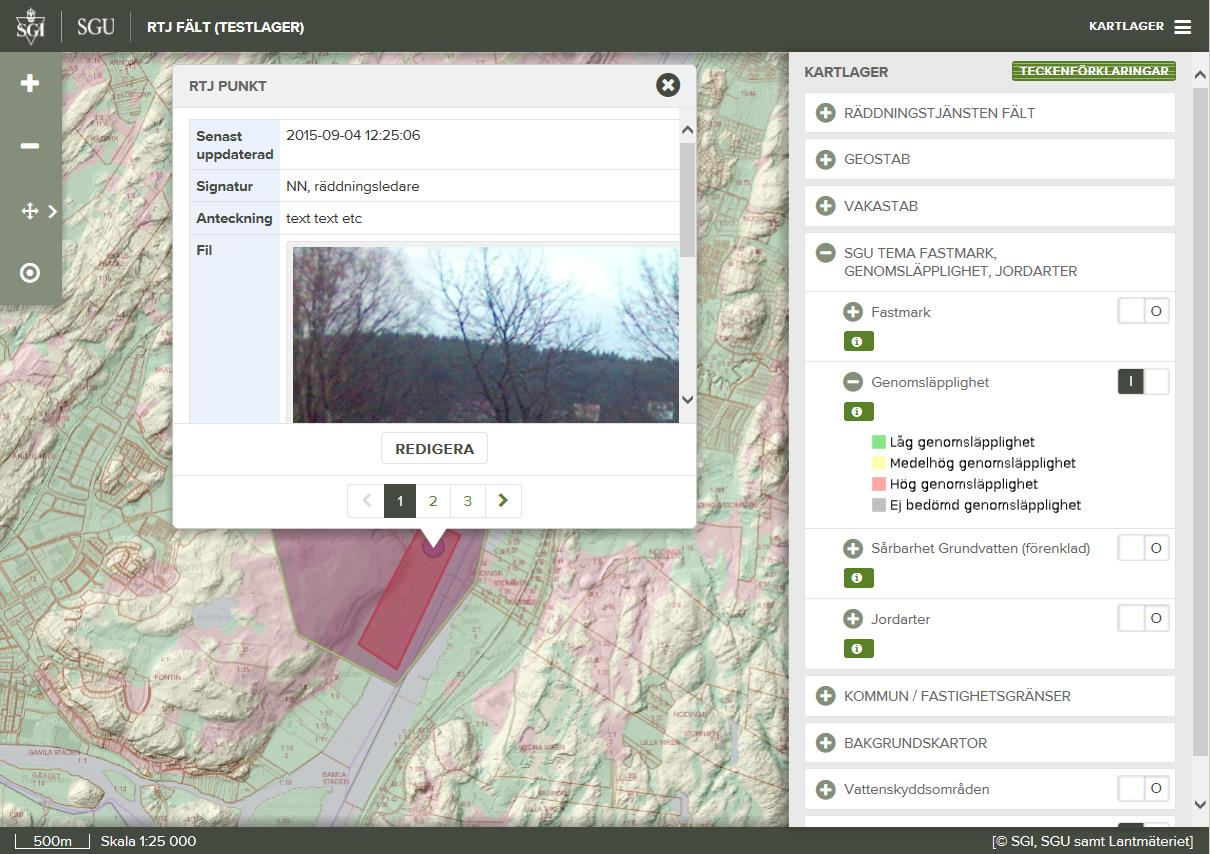The height and width of the screenshot is (854, 1210).
Task: Select the purple RTJ point marker
Action: point(433,546)
